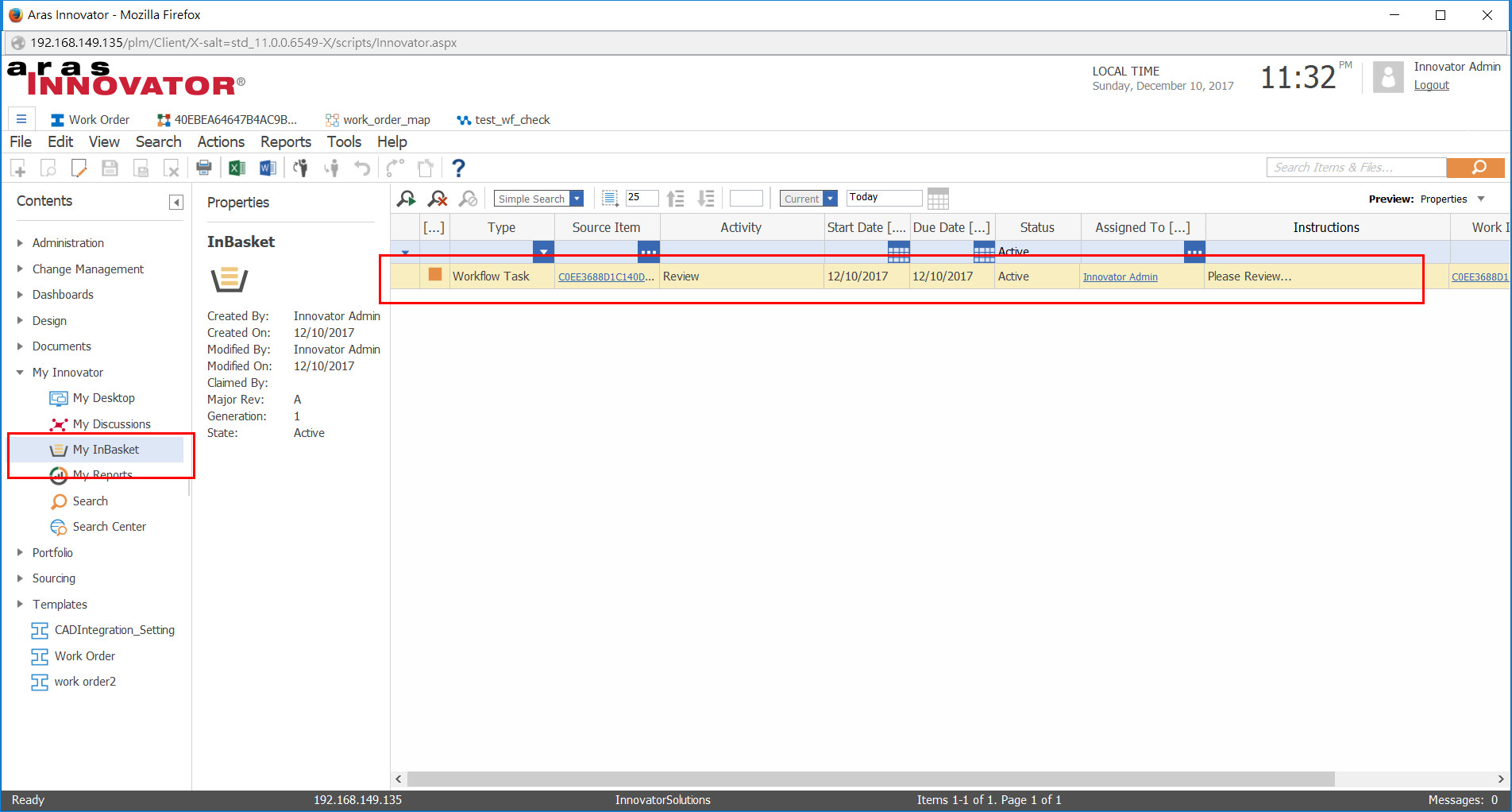The width and height of the screenshot is (1512, 812).
Task: Click the Claim (lock) person icon
Action: (x=301, y=168)
